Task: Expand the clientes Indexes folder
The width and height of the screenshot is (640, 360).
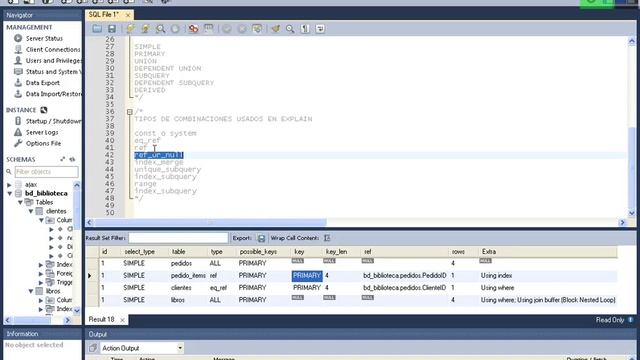Action: pos(41,265)
